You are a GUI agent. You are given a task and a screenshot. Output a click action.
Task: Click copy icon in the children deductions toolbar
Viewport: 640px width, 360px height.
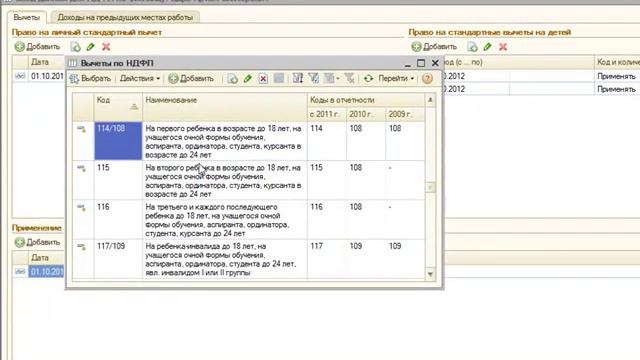click(472, 47)
